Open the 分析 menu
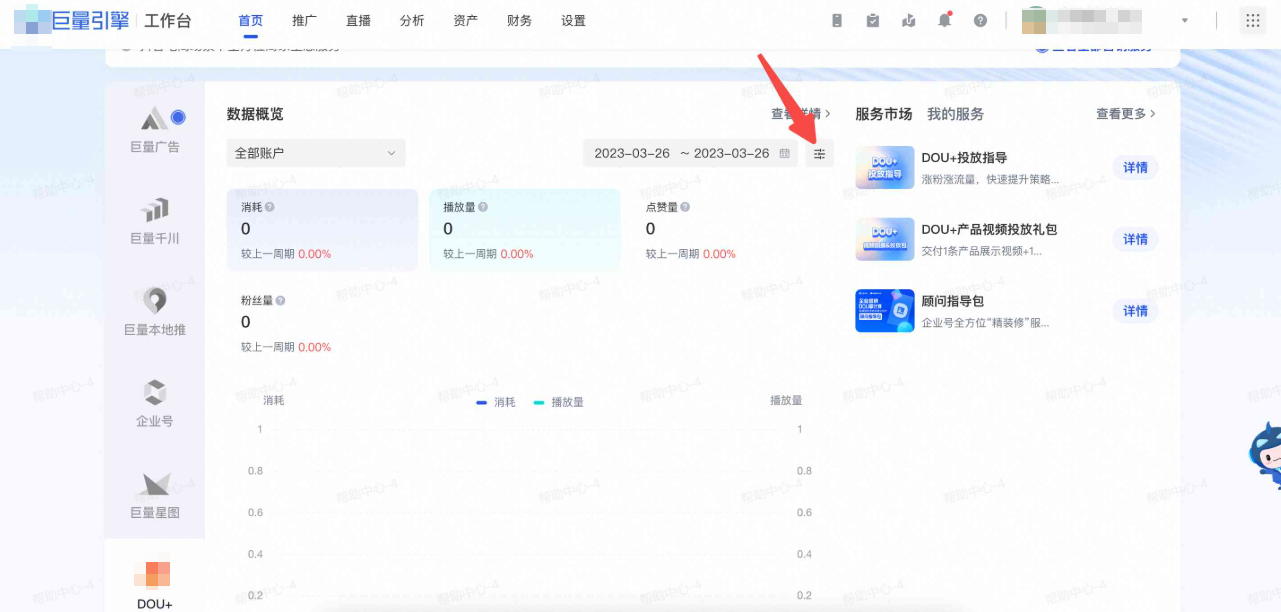This screenshot has height=612, width=1281. 412,20
